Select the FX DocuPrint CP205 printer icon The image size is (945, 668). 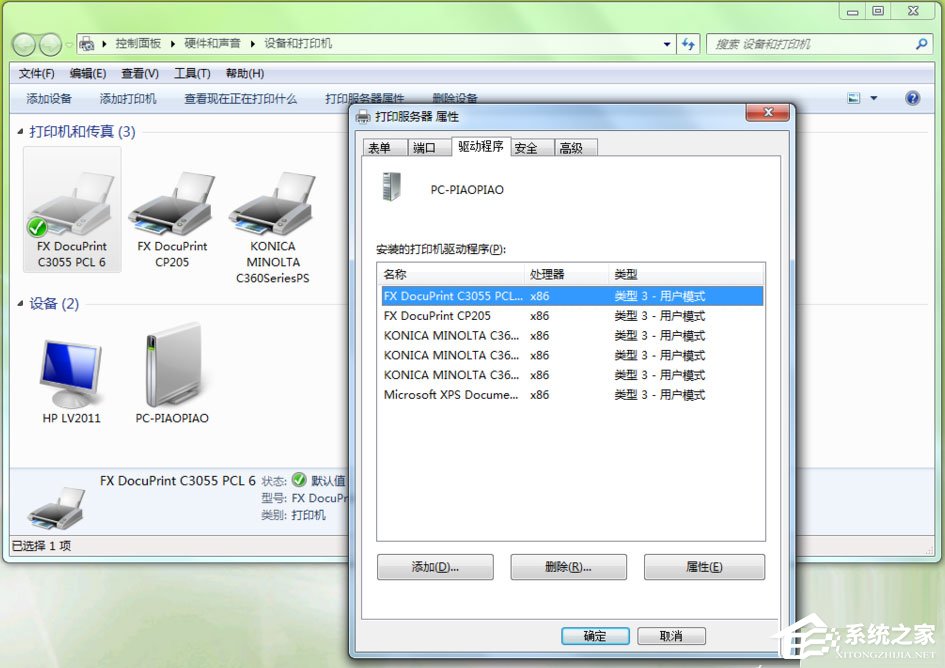tap(170, 210)
